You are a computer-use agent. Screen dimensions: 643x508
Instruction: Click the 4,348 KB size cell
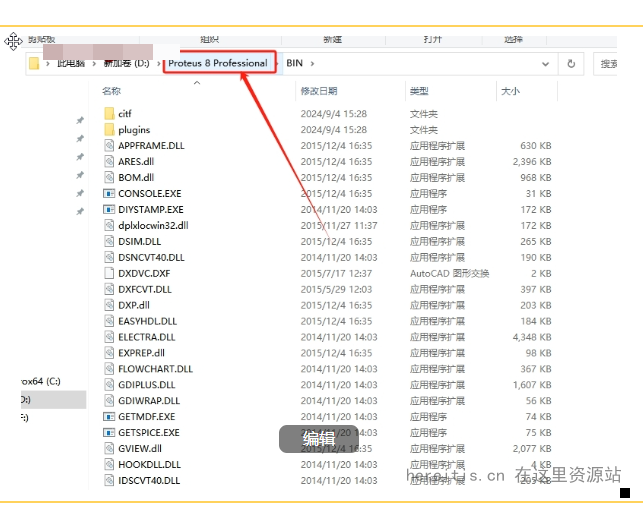(x=532, y=337)
